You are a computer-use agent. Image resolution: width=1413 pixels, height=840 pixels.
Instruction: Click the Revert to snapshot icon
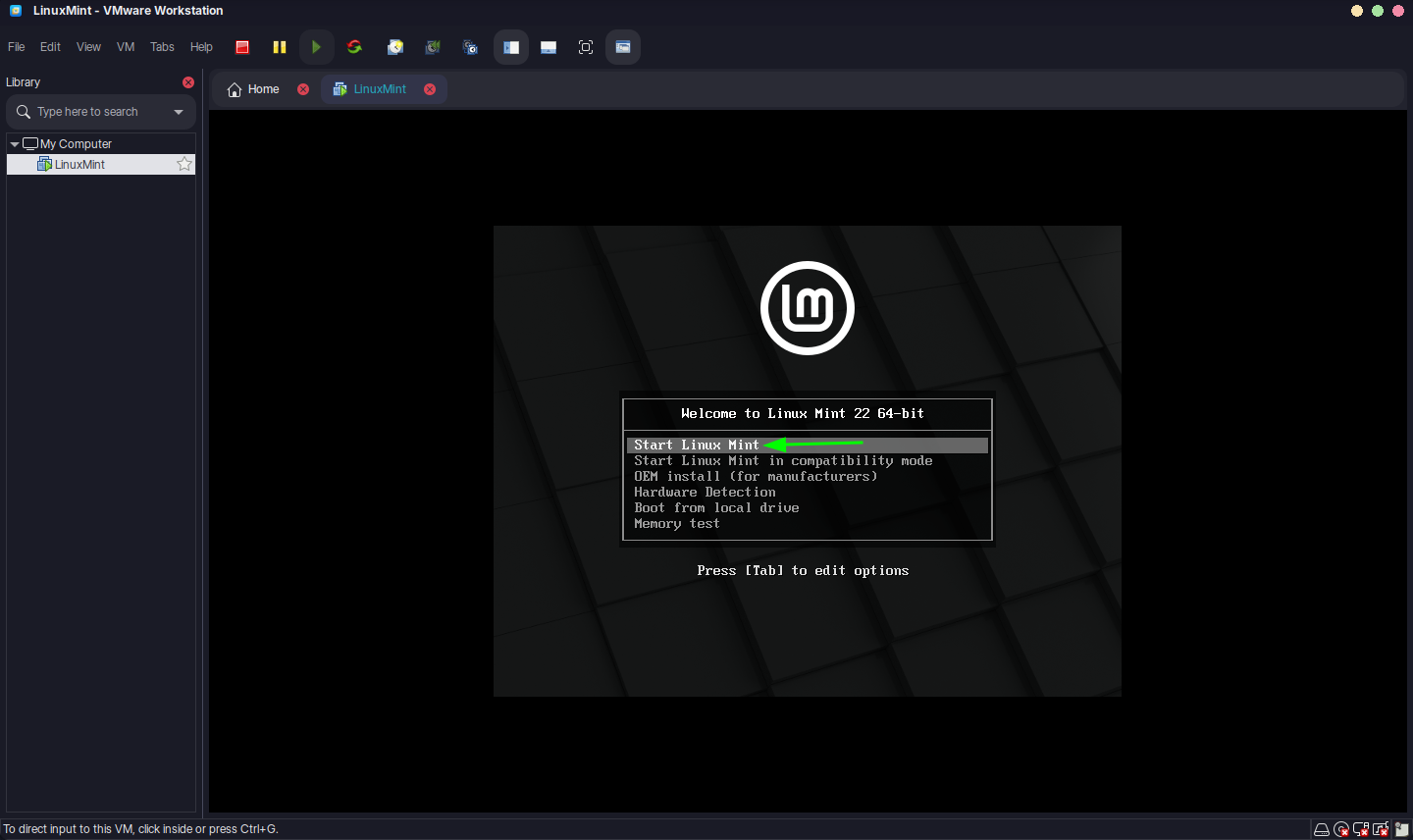(433, 47)
